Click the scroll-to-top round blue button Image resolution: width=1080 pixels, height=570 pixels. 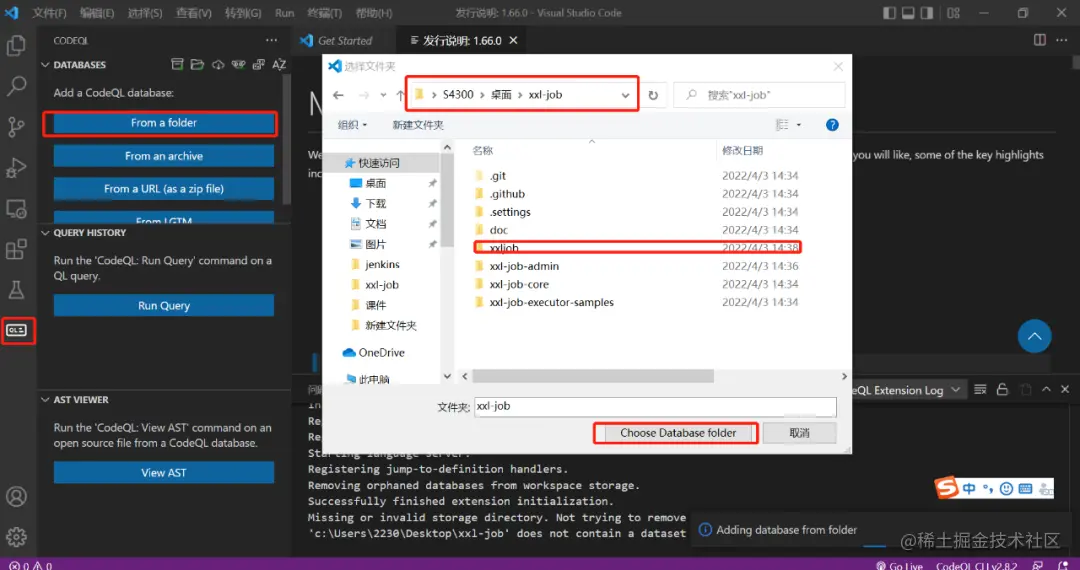click(1035, 336)
